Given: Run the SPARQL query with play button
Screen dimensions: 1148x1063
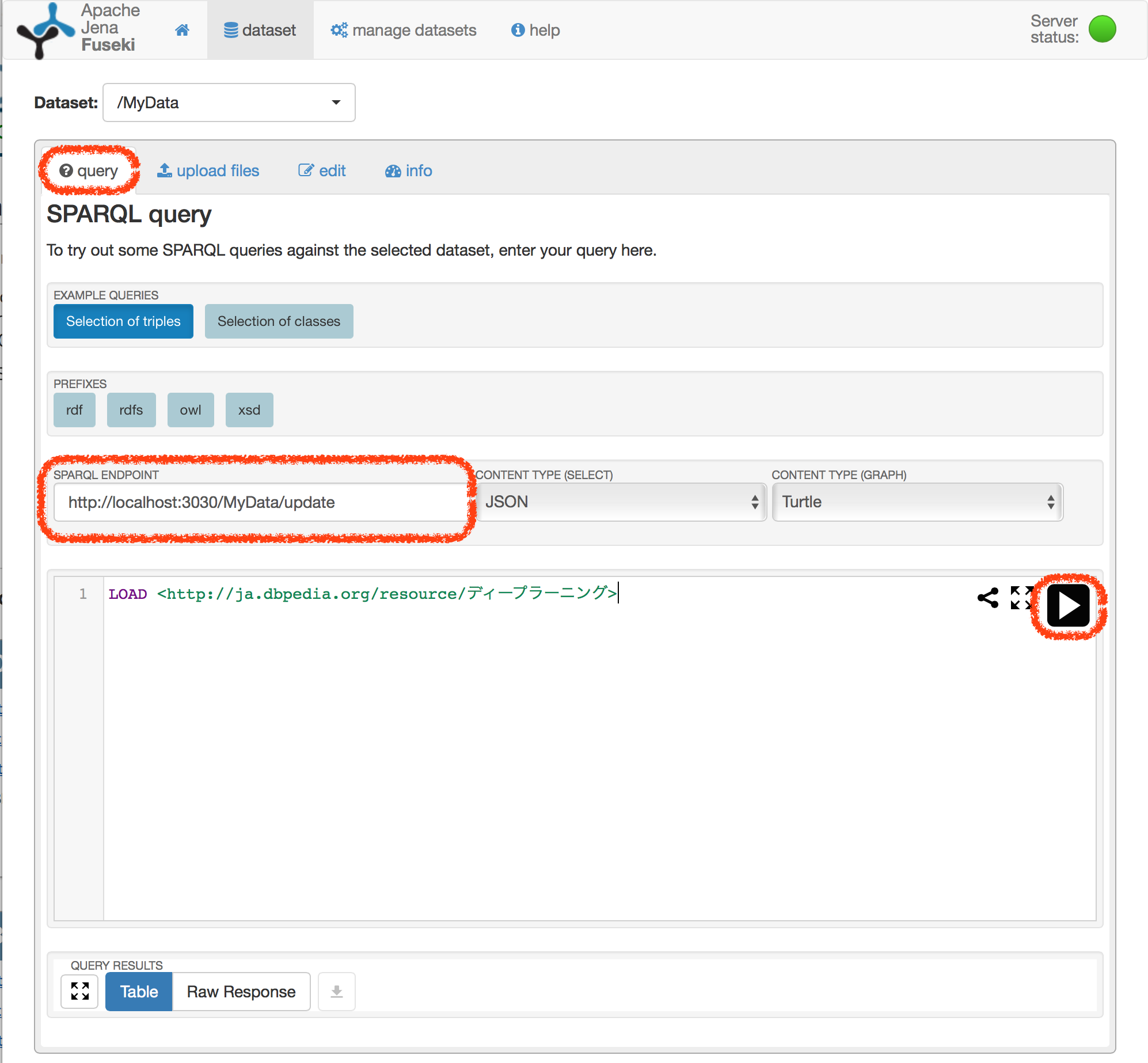Looking at the screenshot, I should coord(1068,606).
